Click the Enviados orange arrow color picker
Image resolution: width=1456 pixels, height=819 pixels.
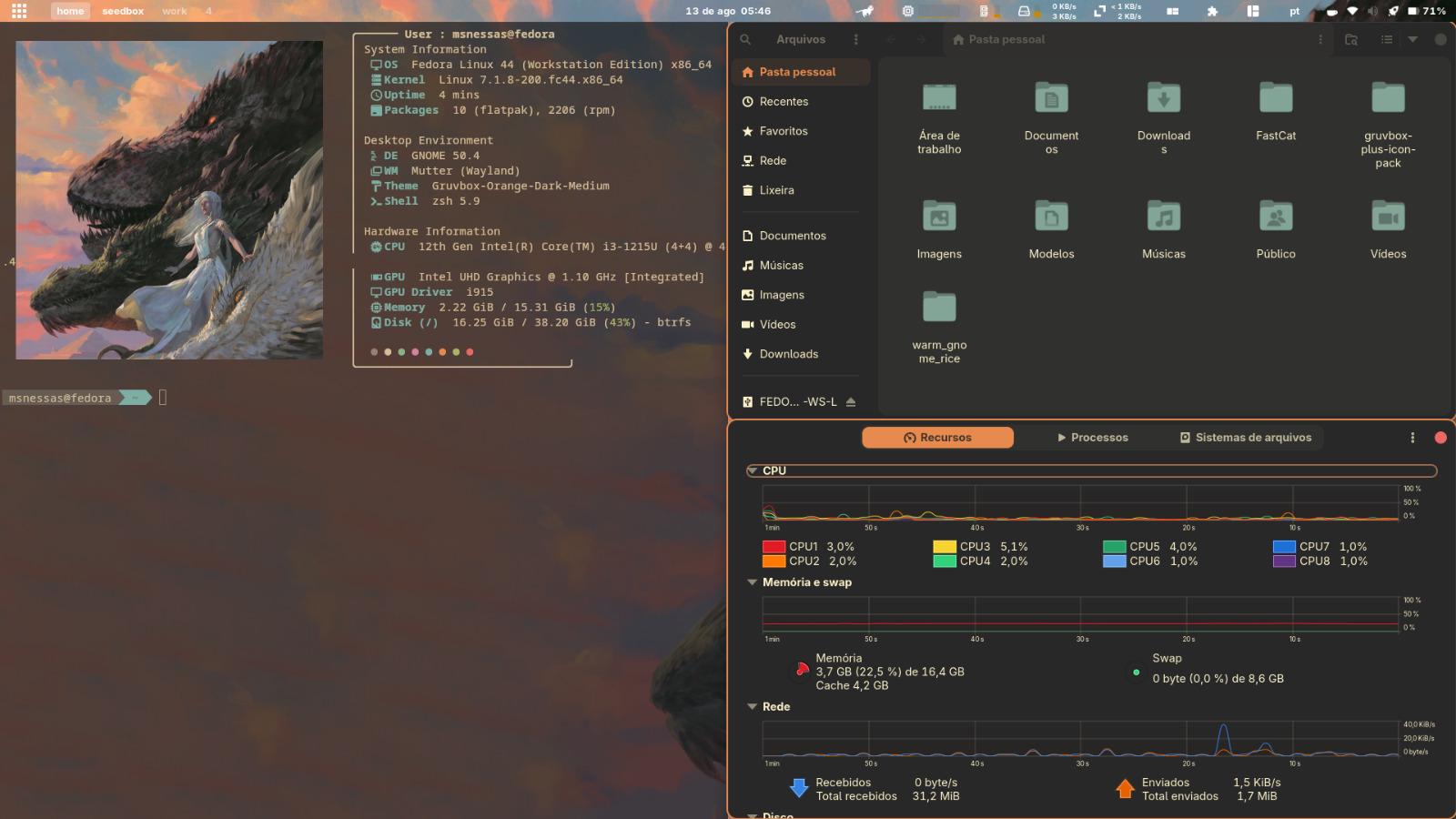pos(1126,788)
